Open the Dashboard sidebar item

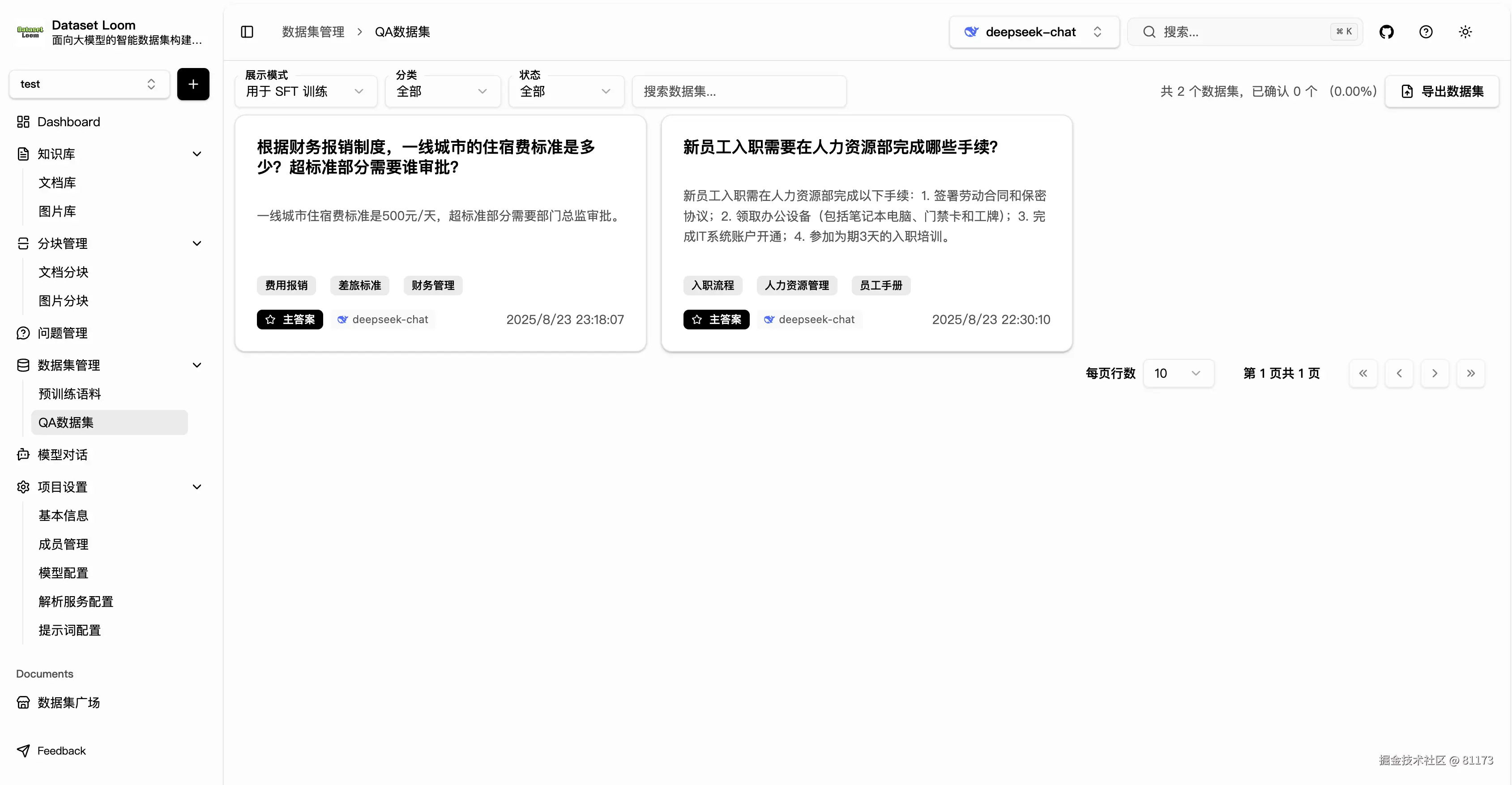tap(68, 121)
